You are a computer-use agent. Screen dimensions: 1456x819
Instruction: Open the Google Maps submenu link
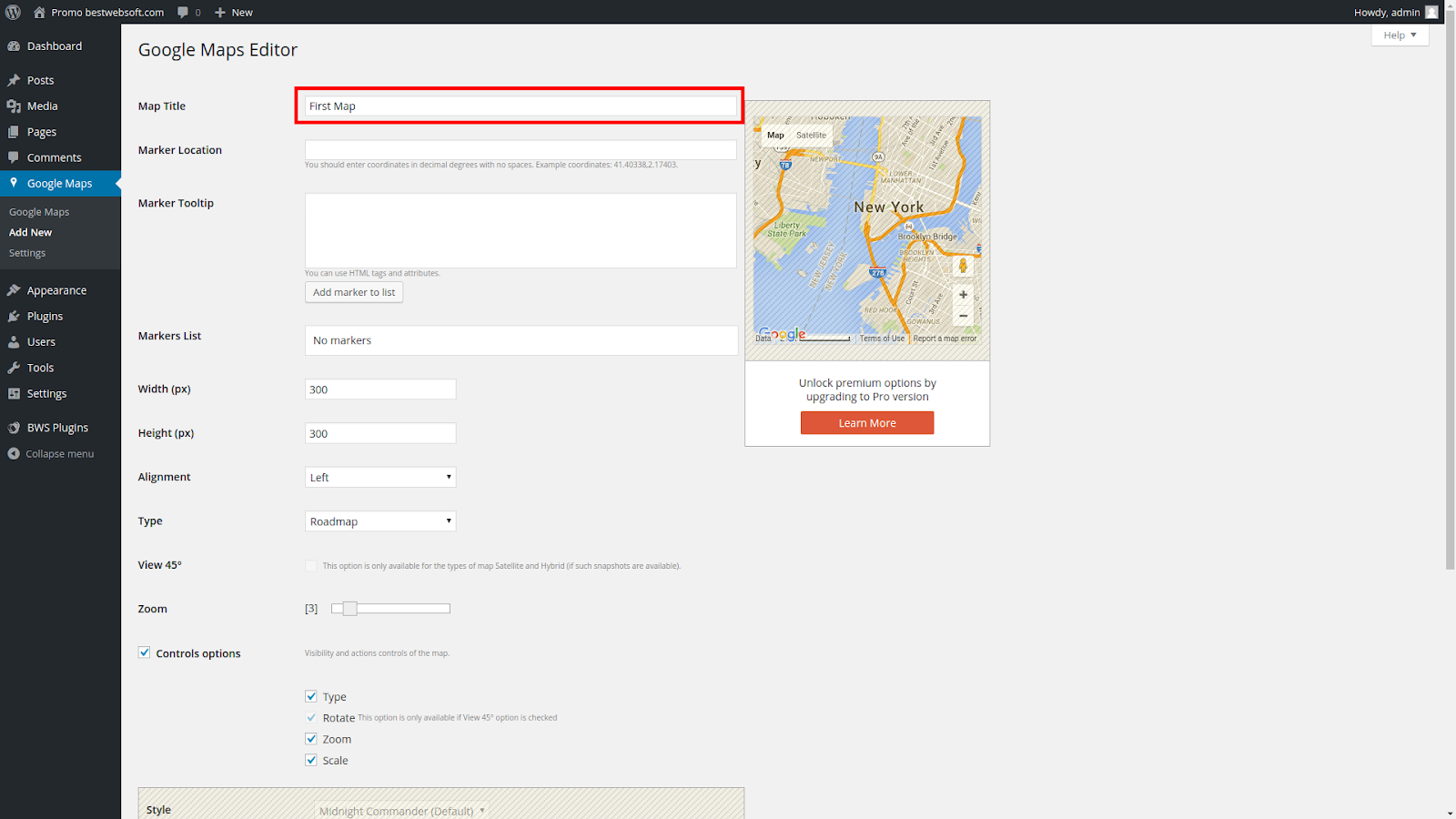click(39, 212)
